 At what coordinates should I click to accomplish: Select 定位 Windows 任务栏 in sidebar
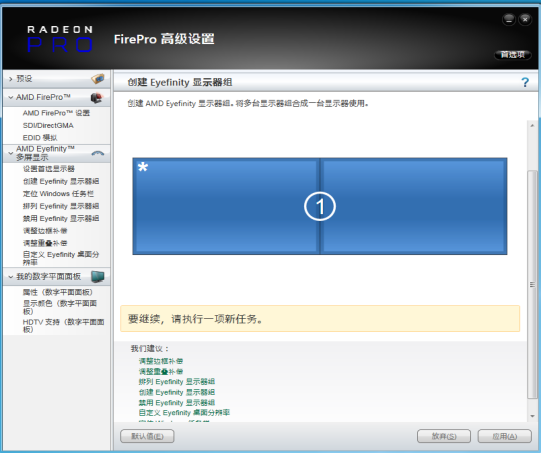(x=58, y=194)
